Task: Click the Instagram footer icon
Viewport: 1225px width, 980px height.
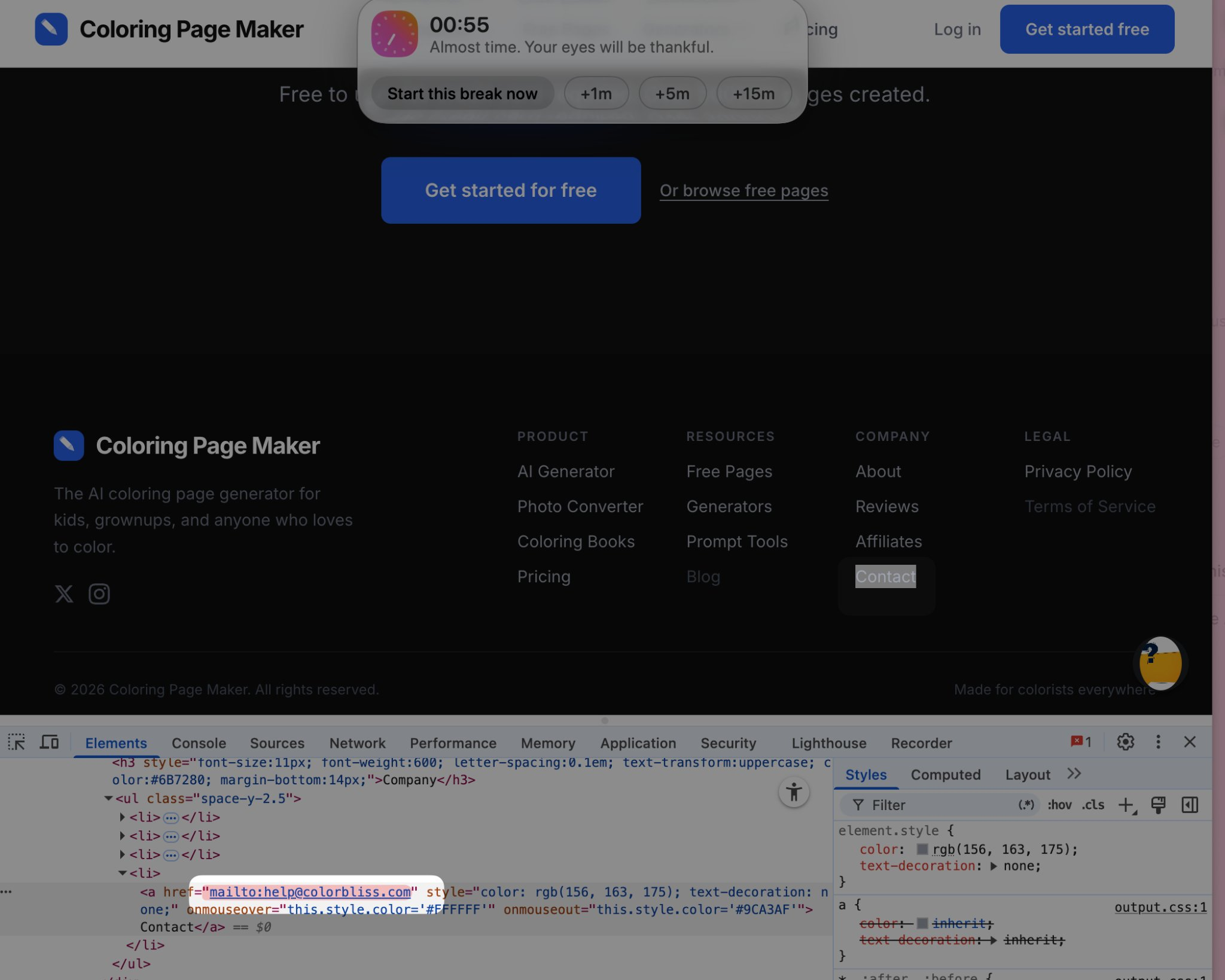Action: [99, 594]
